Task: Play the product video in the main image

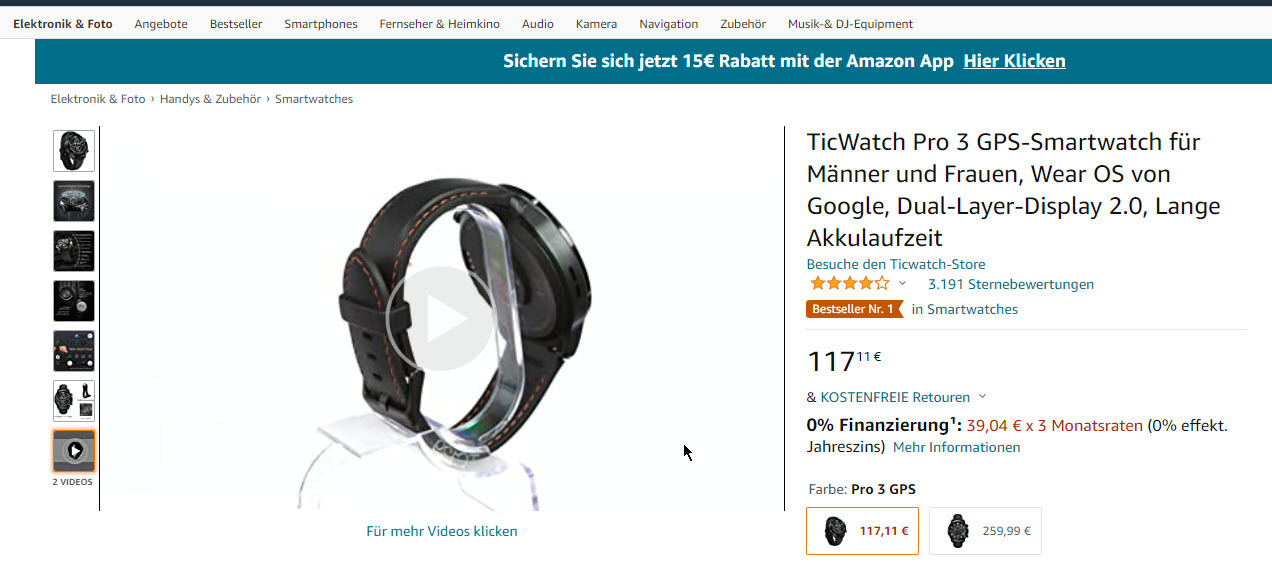Action: (x=440, y=318)
